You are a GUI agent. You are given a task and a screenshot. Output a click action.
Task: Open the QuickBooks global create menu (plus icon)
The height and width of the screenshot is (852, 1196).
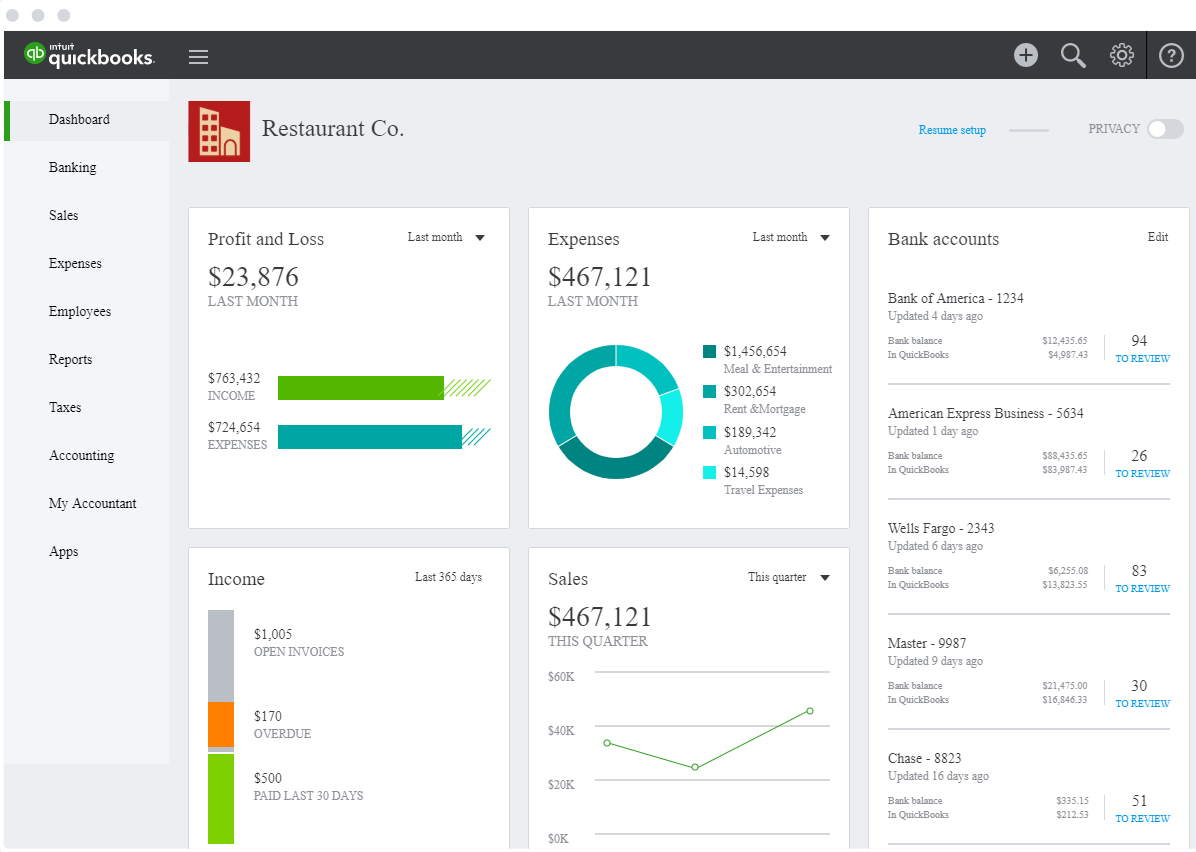[x=1025, y=55]
